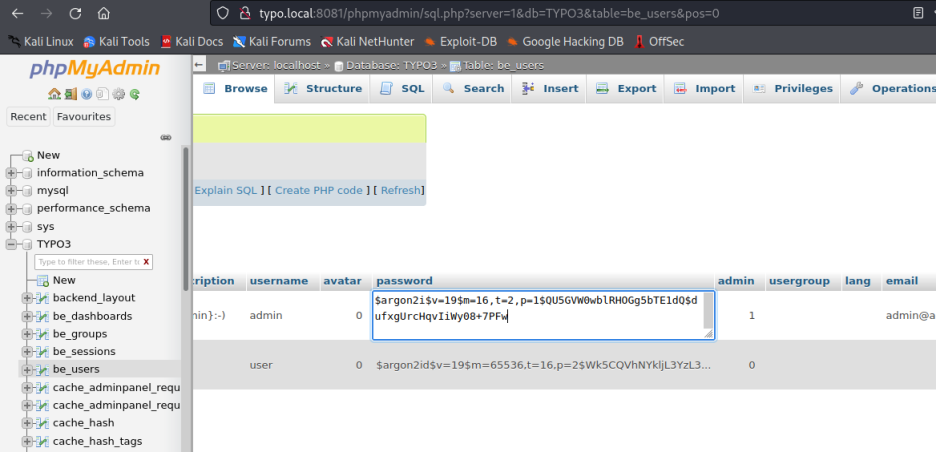Expand cache_hash_tags table node
Image resolution: width=936 pixels, height=452 pixels.
pyautogui.click(x=27, y=441)
